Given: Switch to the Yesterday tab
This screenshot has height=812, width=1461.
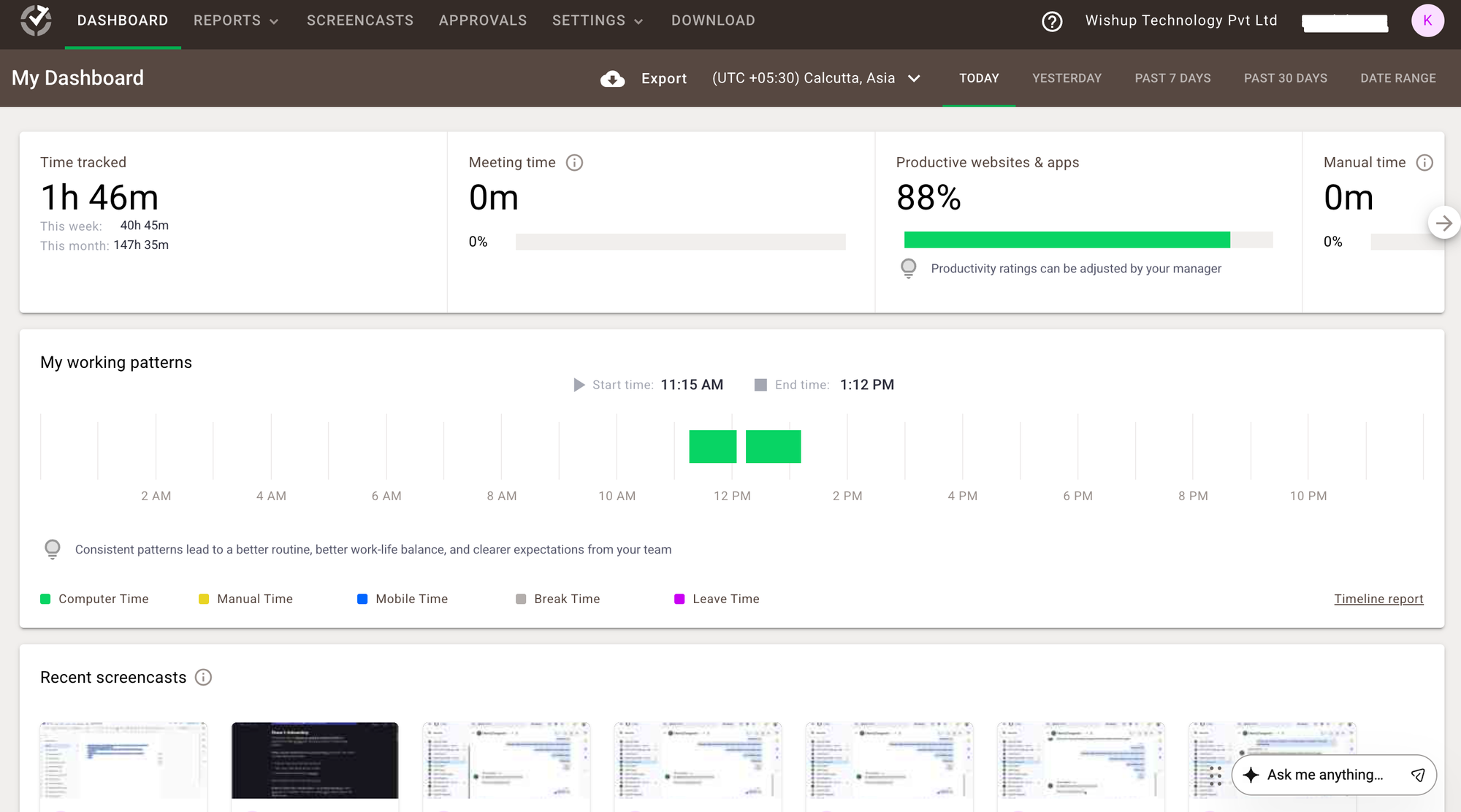Looking at the screenshot, I should point(1067,78).
